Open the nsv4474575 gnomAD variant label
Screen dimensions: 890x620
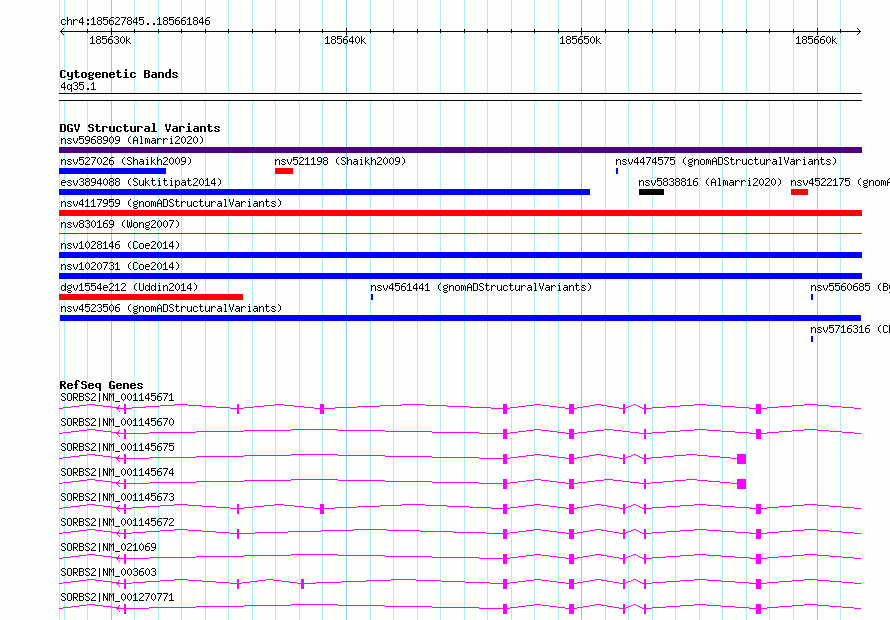726,161
